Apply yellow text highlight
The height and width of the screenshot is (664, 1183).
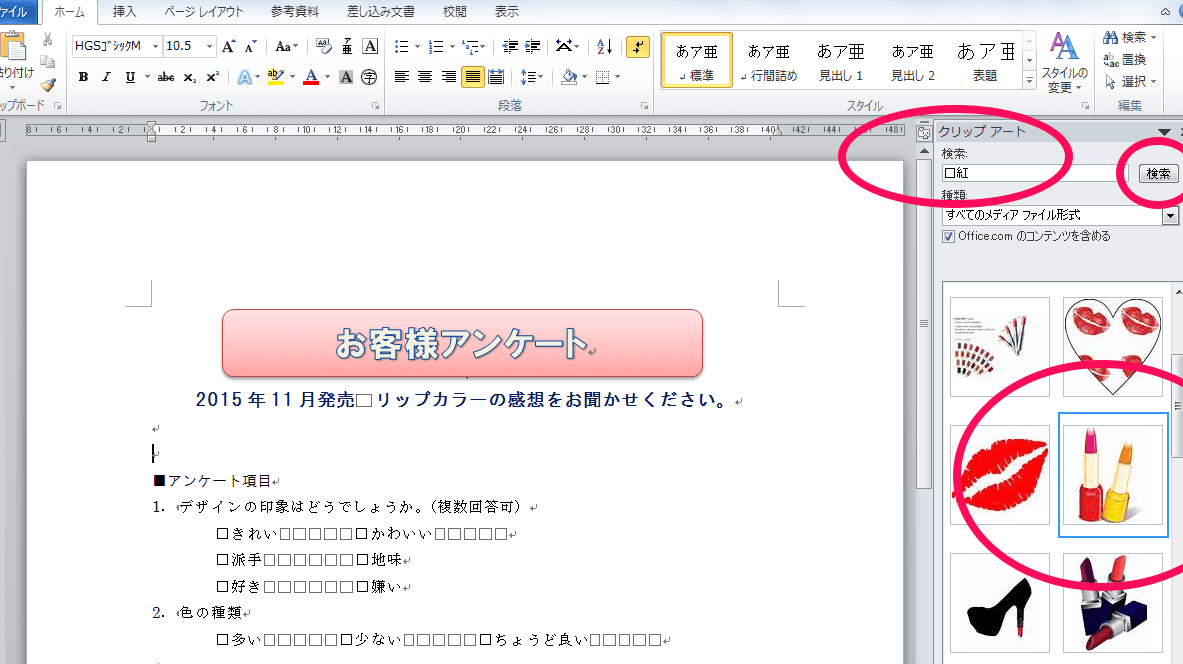pos(275,77)
